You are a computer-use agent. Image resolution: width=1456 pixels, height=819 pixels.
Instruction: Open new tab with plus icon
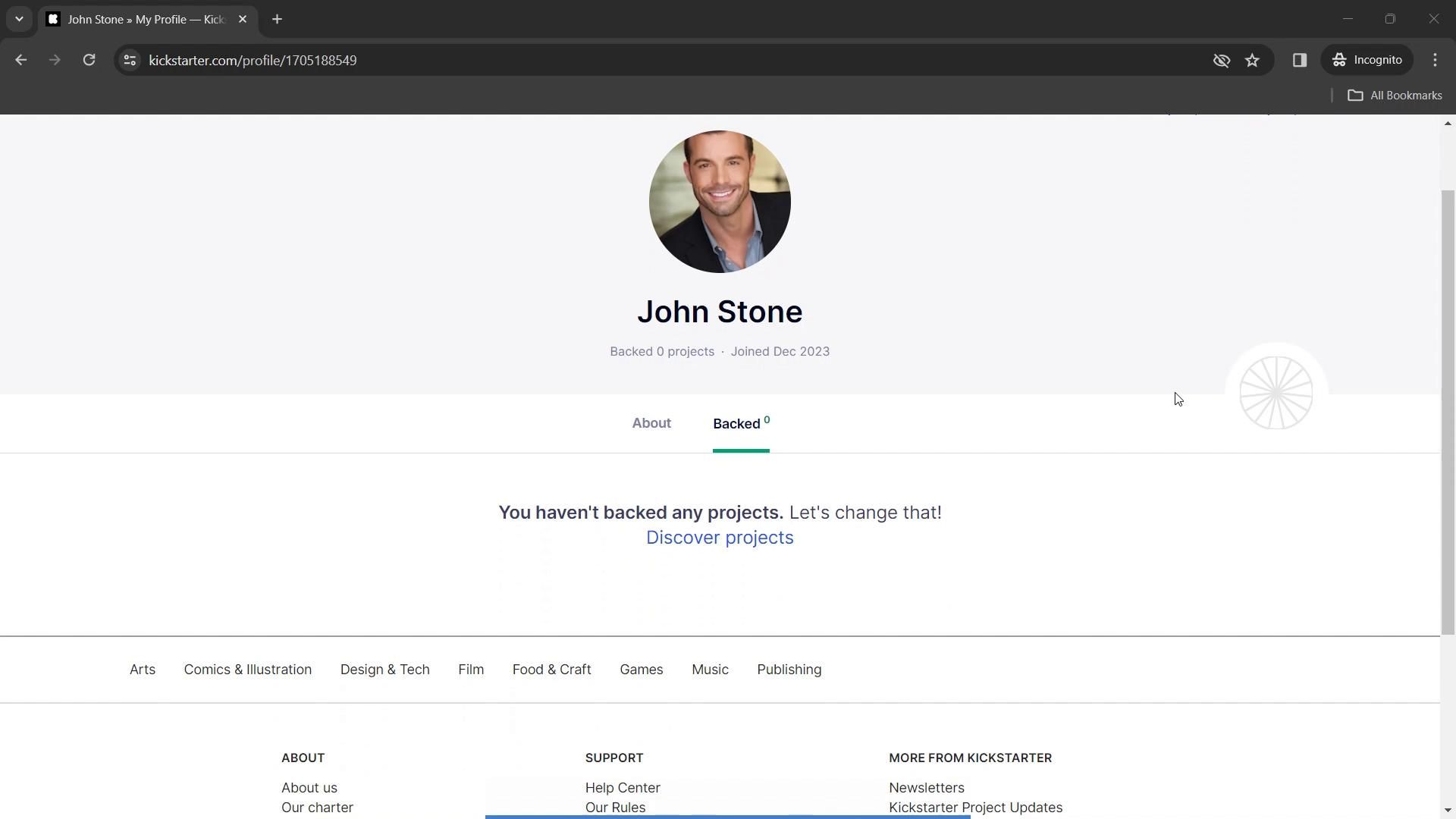coord(277,19)
